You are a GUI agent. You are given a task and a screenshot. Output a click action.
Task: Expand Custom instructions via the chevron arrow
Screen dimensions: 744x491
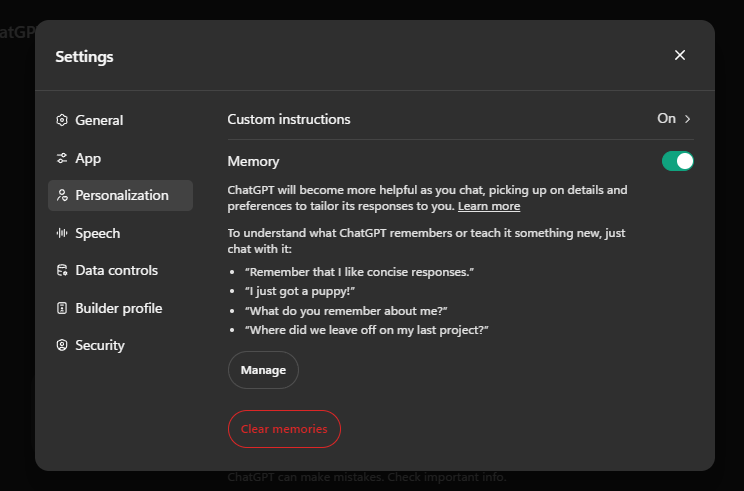[x=688, y=119]
